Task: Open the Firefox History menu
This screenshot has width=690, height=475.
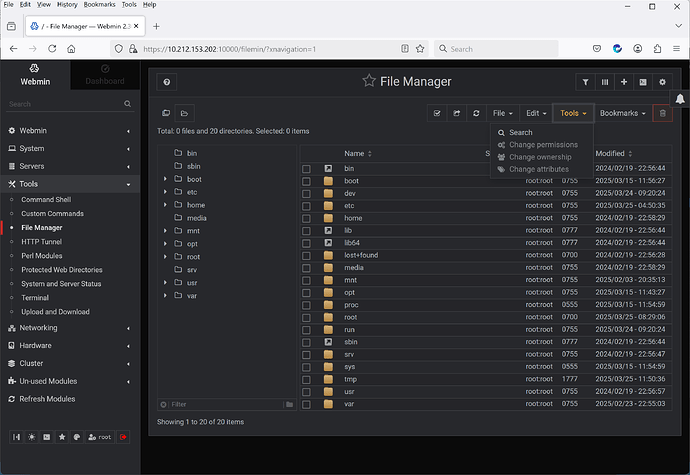Action: [67, 4]
